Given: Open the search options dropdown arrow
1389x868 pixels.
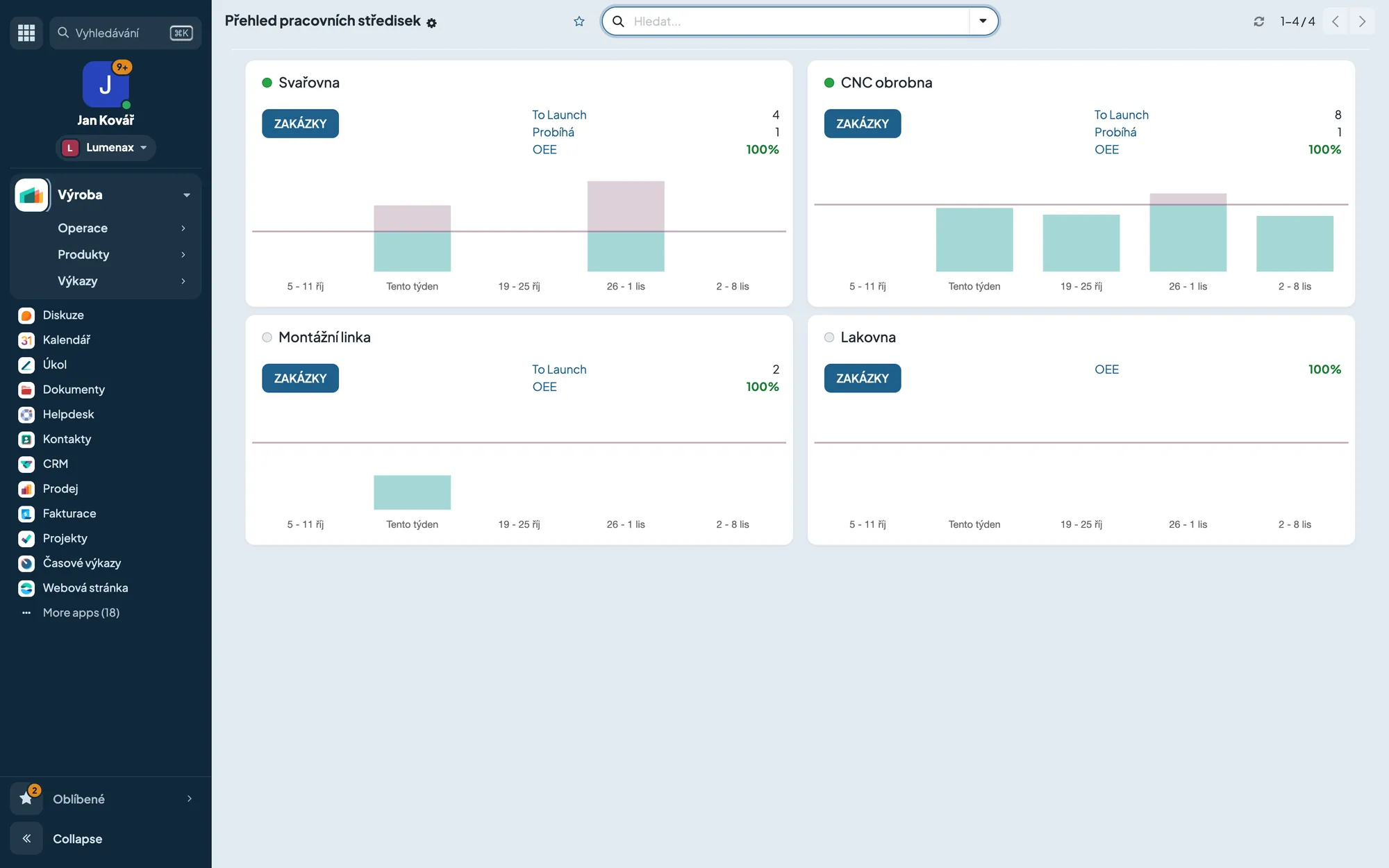Looking at the screenshot, I should (x=983, y=22).
